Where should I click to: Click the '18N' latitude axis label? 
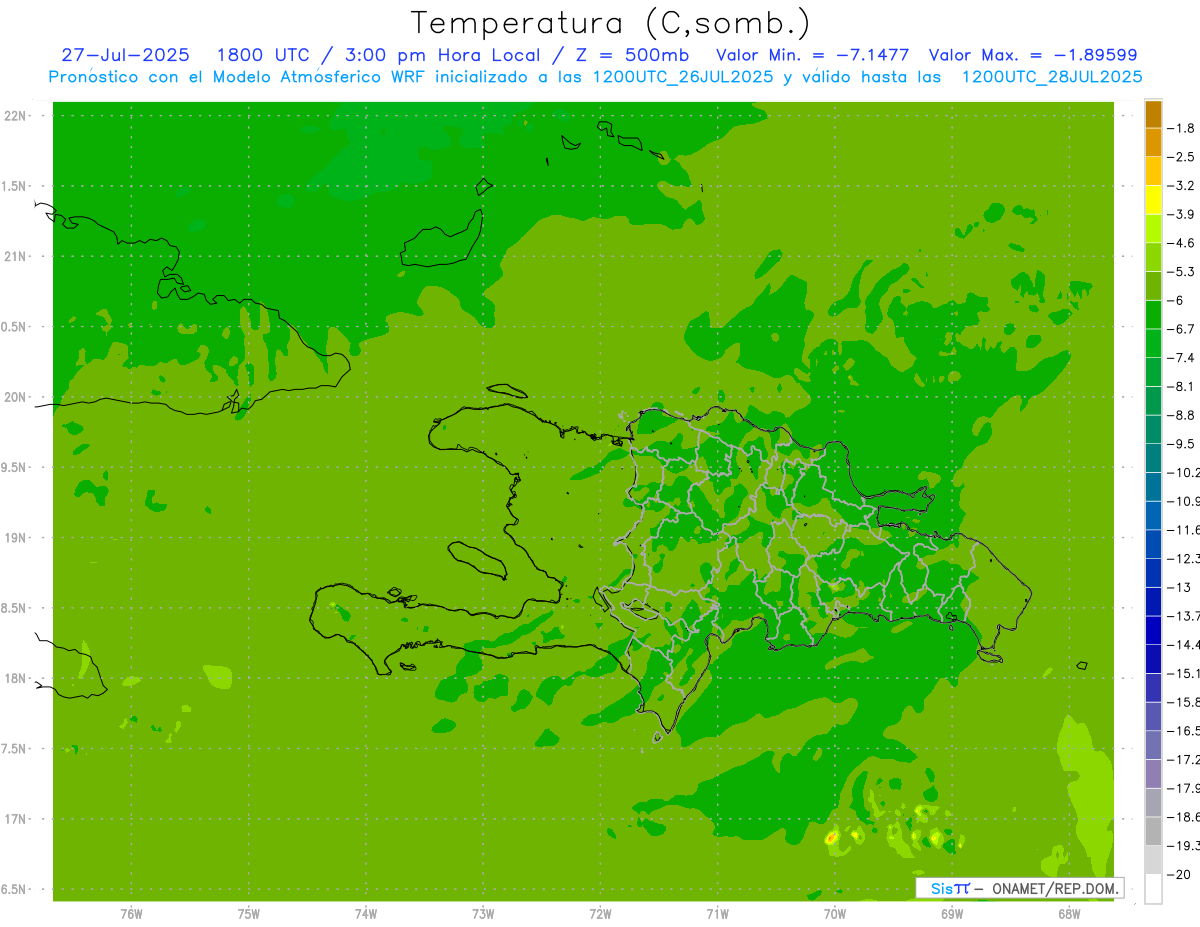tap(15, 679)
